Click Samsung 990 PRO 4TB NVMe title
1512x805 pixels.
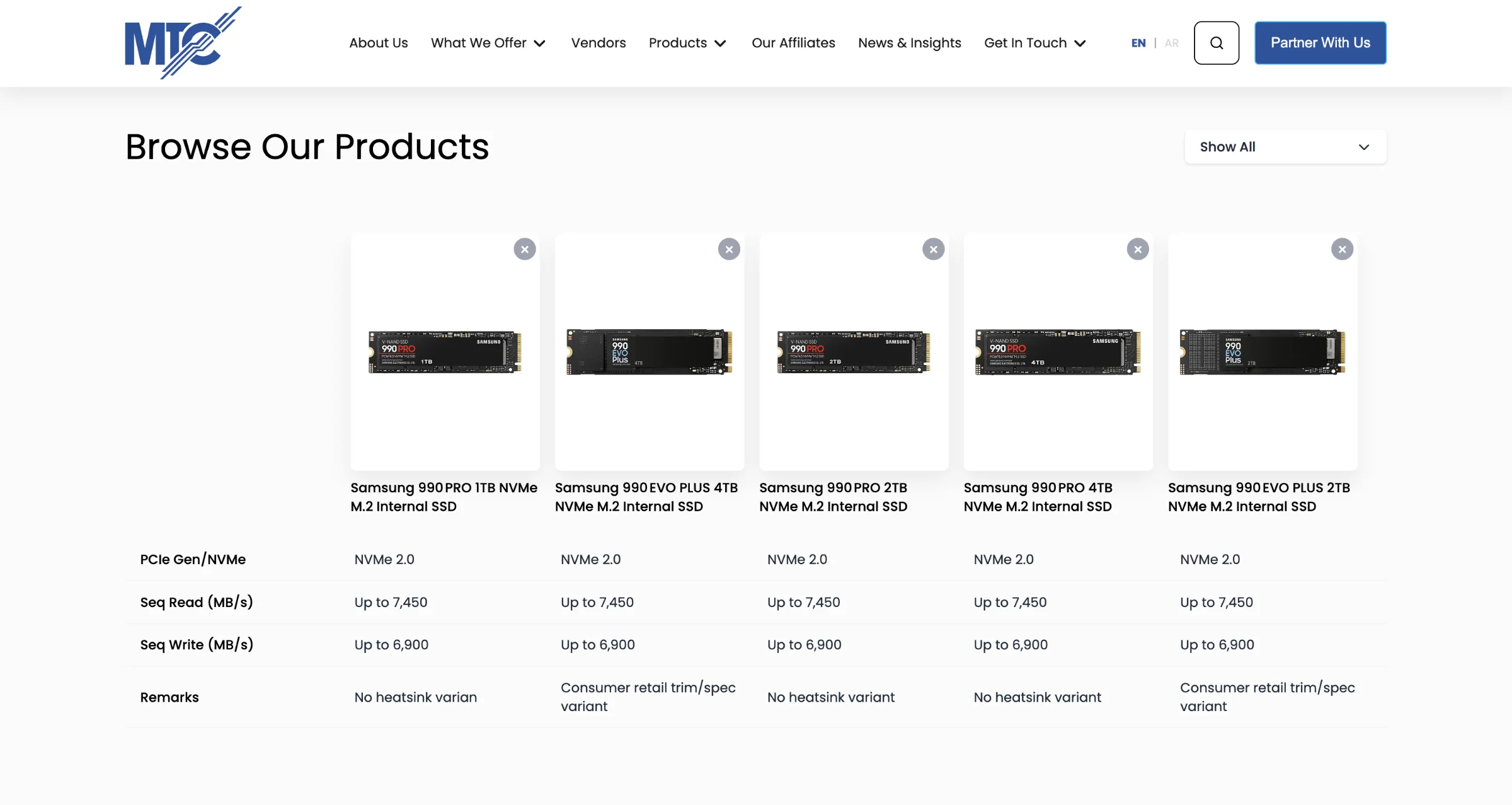(x=1038, y=497)
